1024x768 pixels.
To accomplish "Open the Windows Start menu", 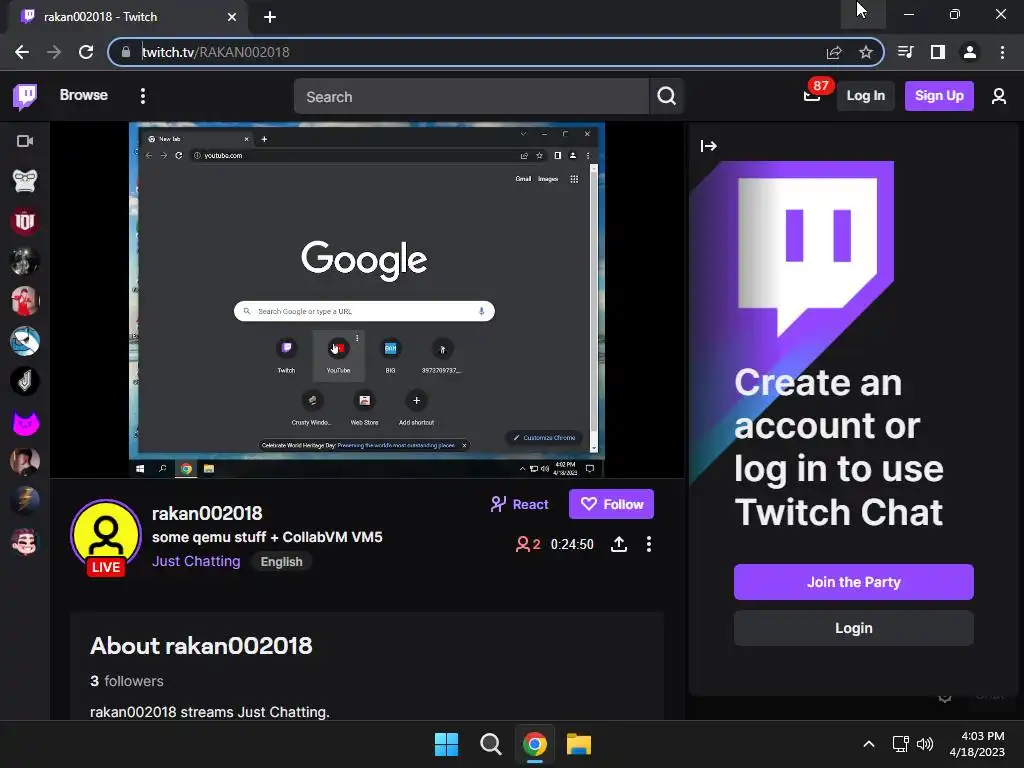I will [x=447, y=744].
